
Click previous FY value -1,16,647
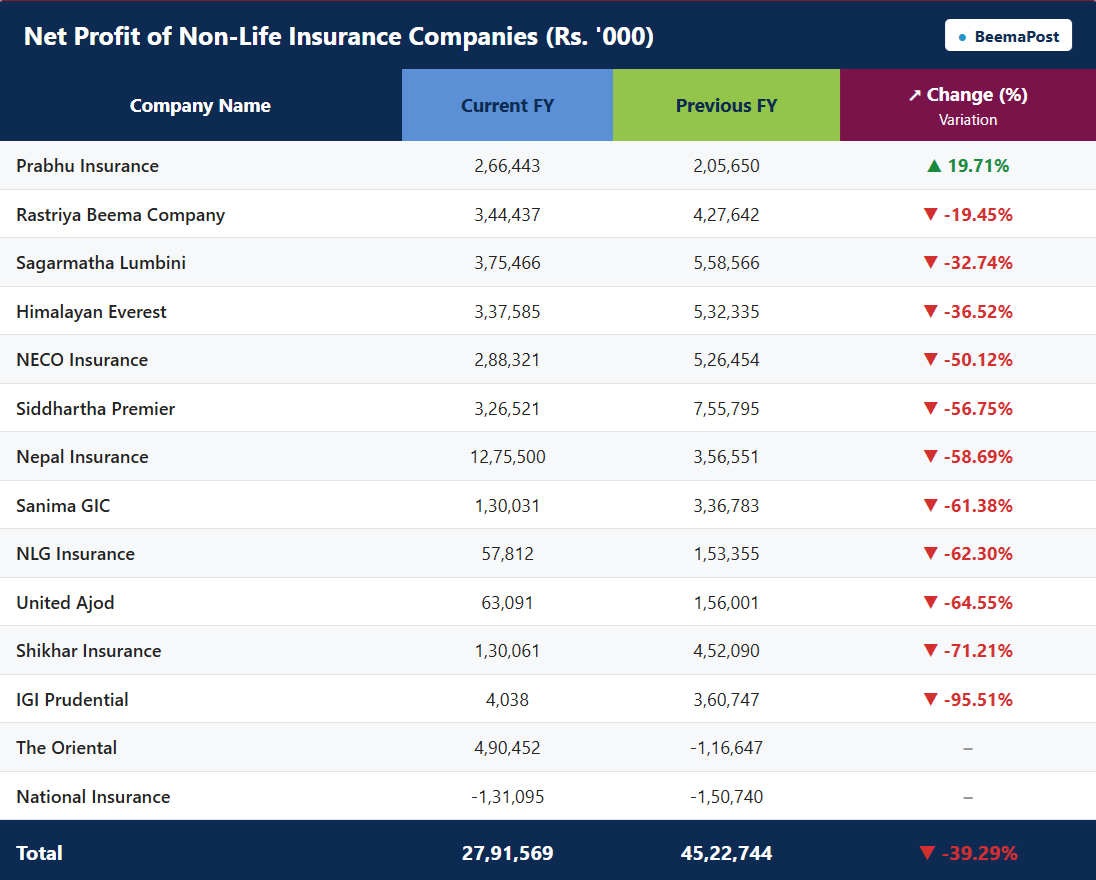(x=726, y=748)
